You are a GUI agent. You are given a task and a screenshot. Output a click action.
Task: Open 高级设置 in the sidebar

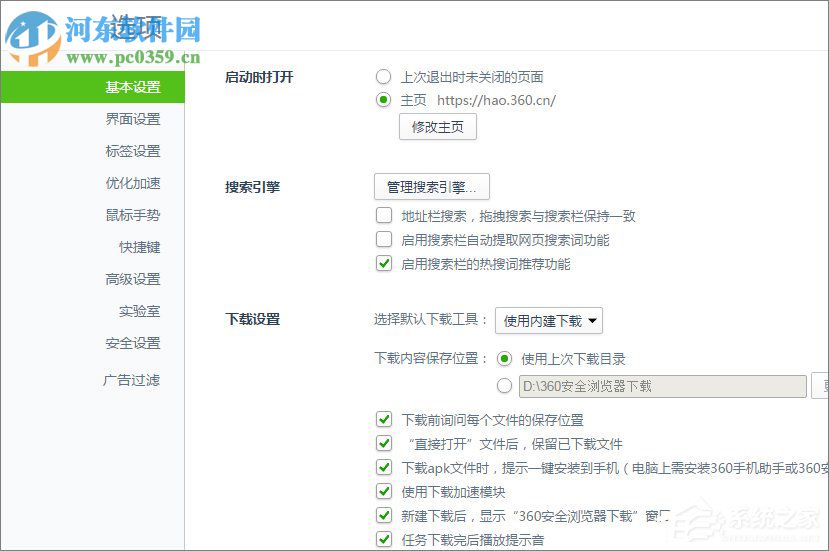(133, 279)
